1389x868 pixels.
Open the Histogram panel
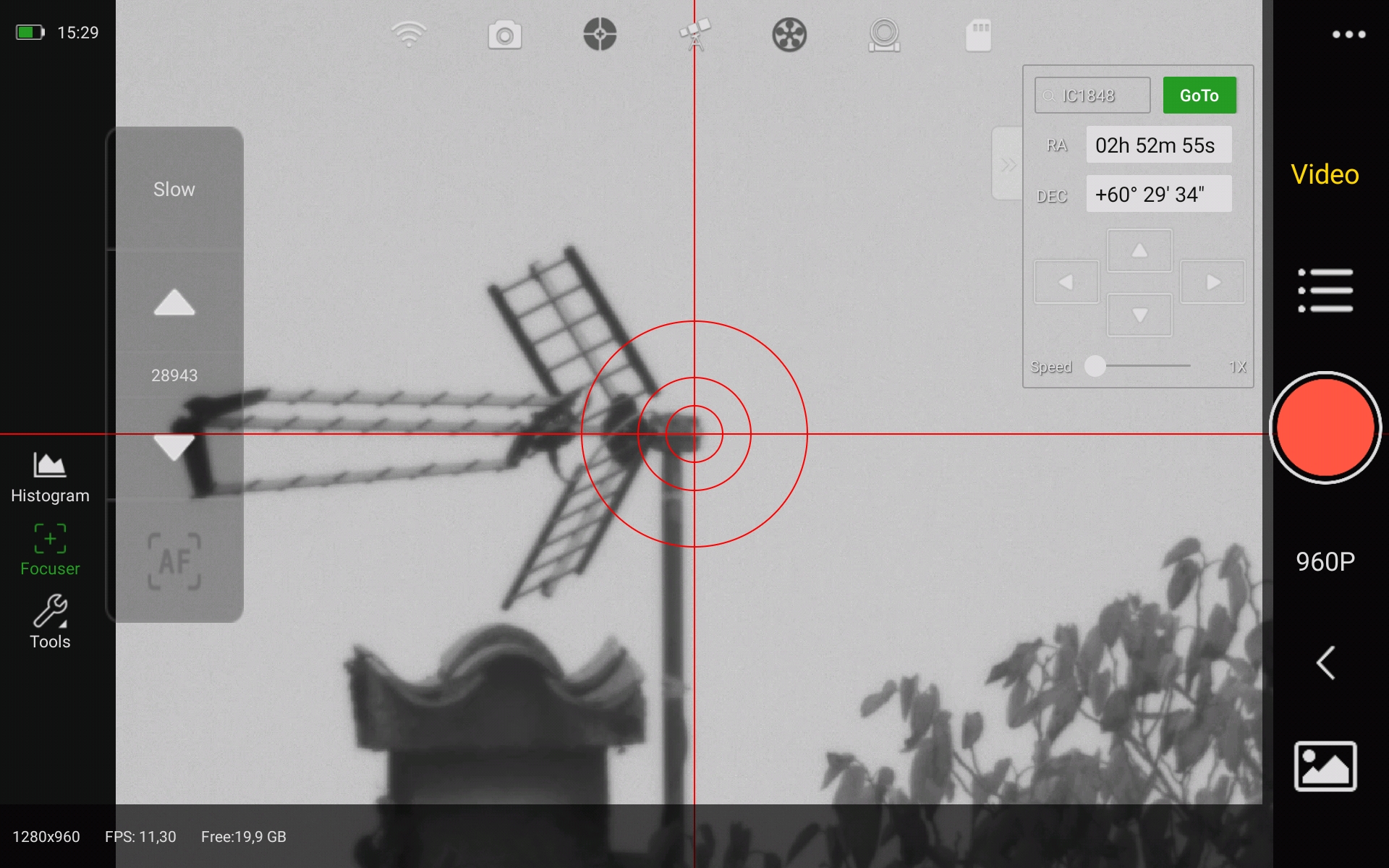pyautogui.click(x=48, y=476)
